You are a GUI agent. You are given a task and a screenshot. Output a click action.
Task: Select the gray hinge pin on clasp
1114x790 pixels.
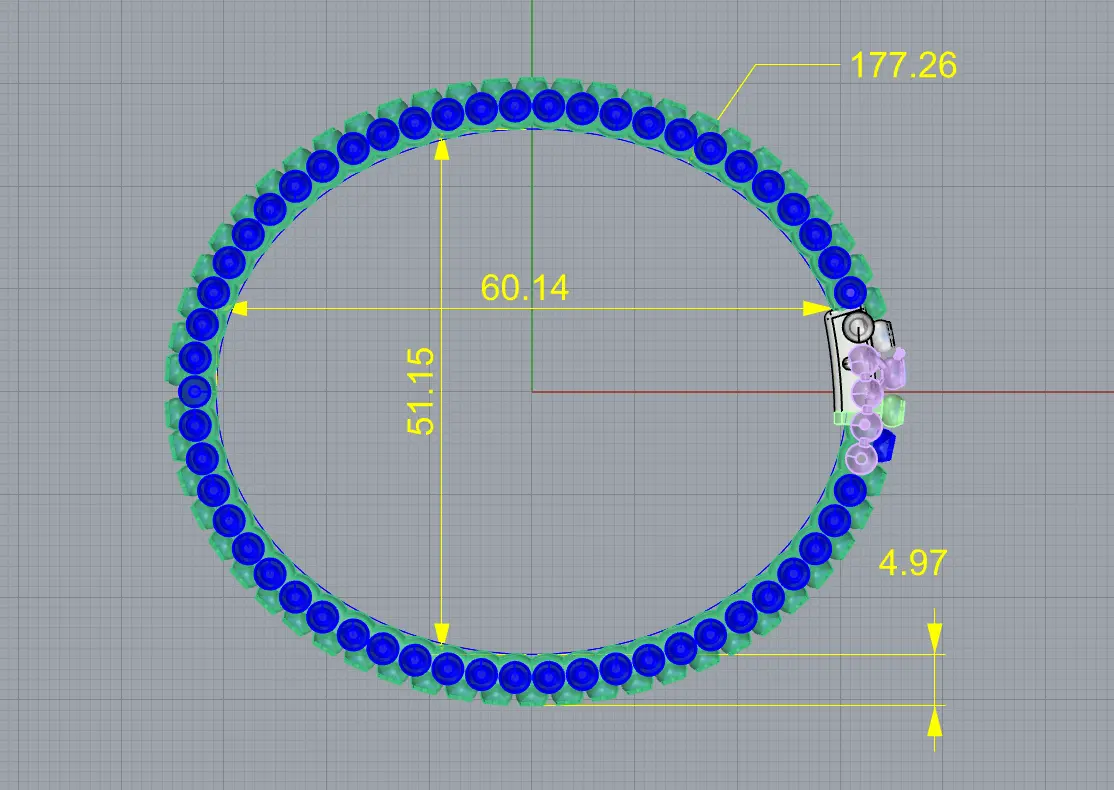pos(857,326)
